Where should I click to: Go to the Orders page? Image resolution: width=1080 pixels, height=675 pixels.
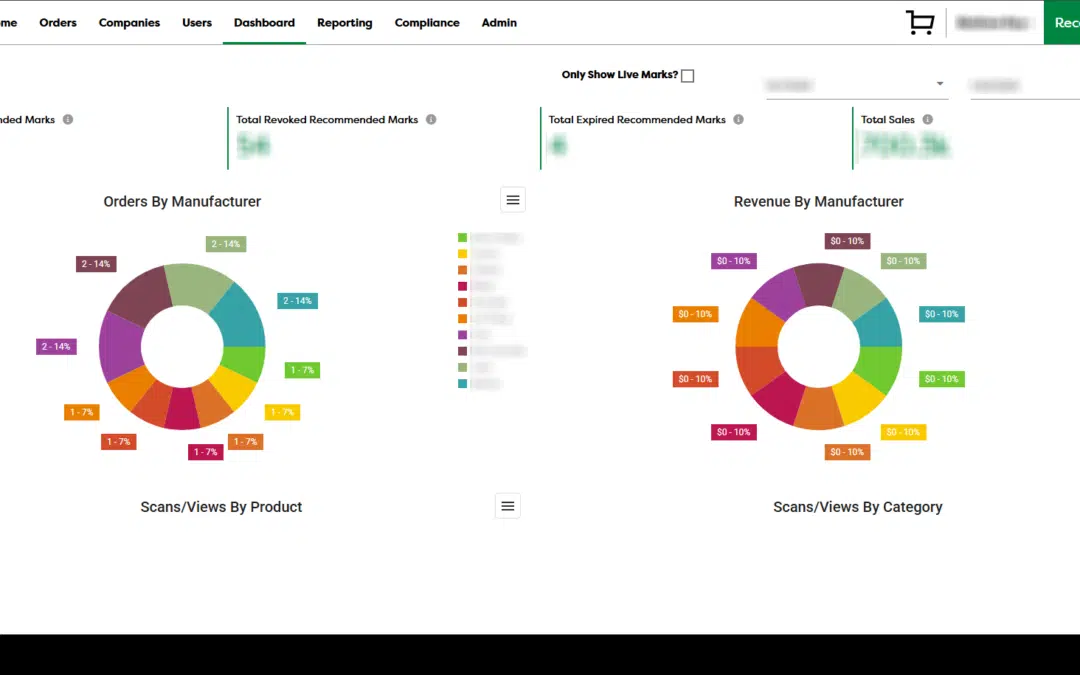tap(58, 23)
